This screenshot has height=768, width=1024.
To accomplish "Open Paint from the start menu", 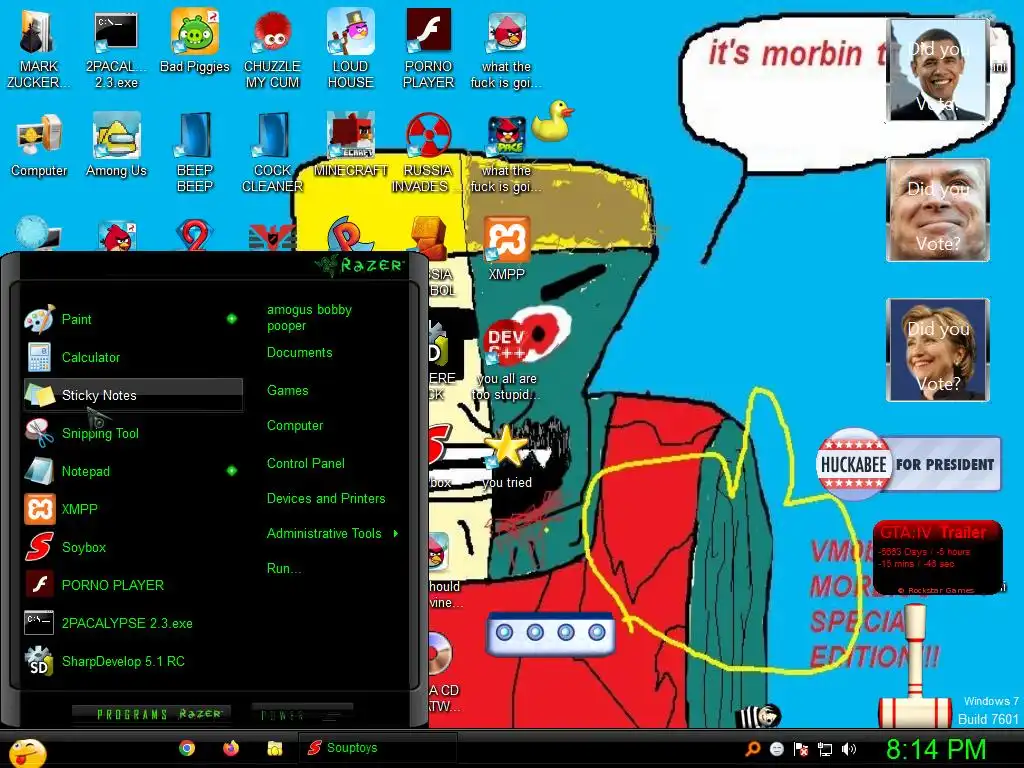I will click(x=133, y=319).
